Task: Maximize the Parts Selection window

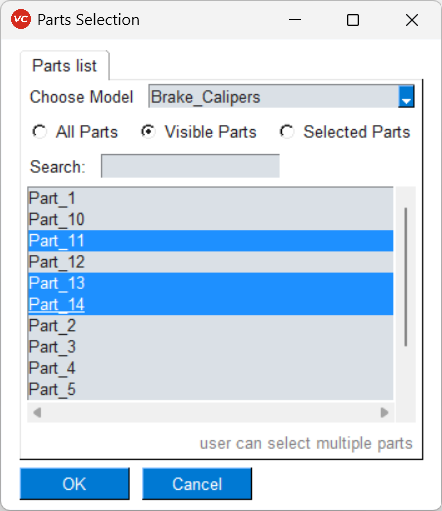Action: 353,20
